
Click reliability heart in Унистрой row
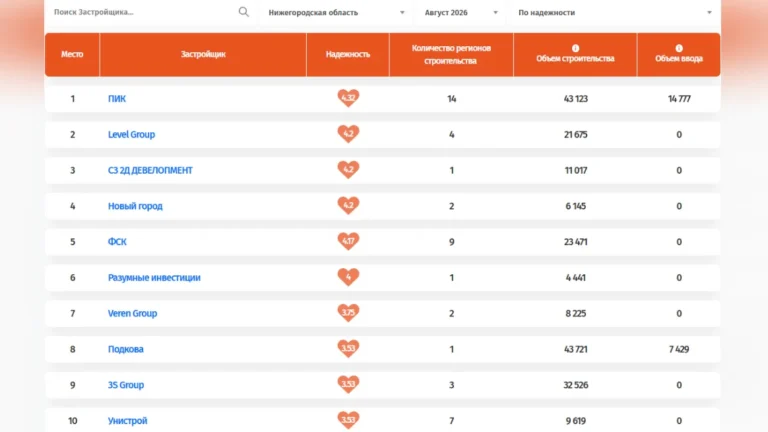348,420
